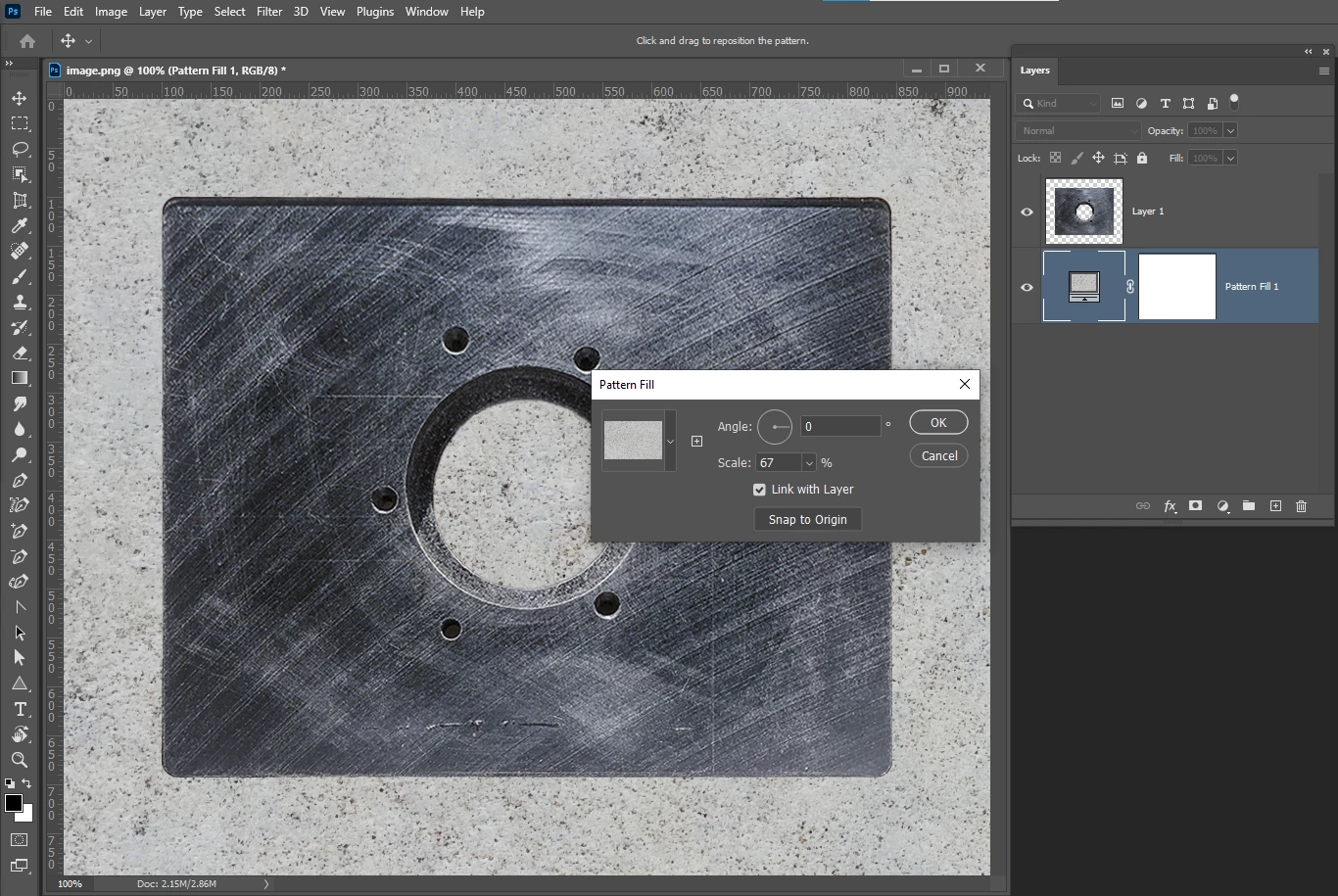Select the Zoom tool in toolbar
1338x896 pixels.
[x=20, y=760]
